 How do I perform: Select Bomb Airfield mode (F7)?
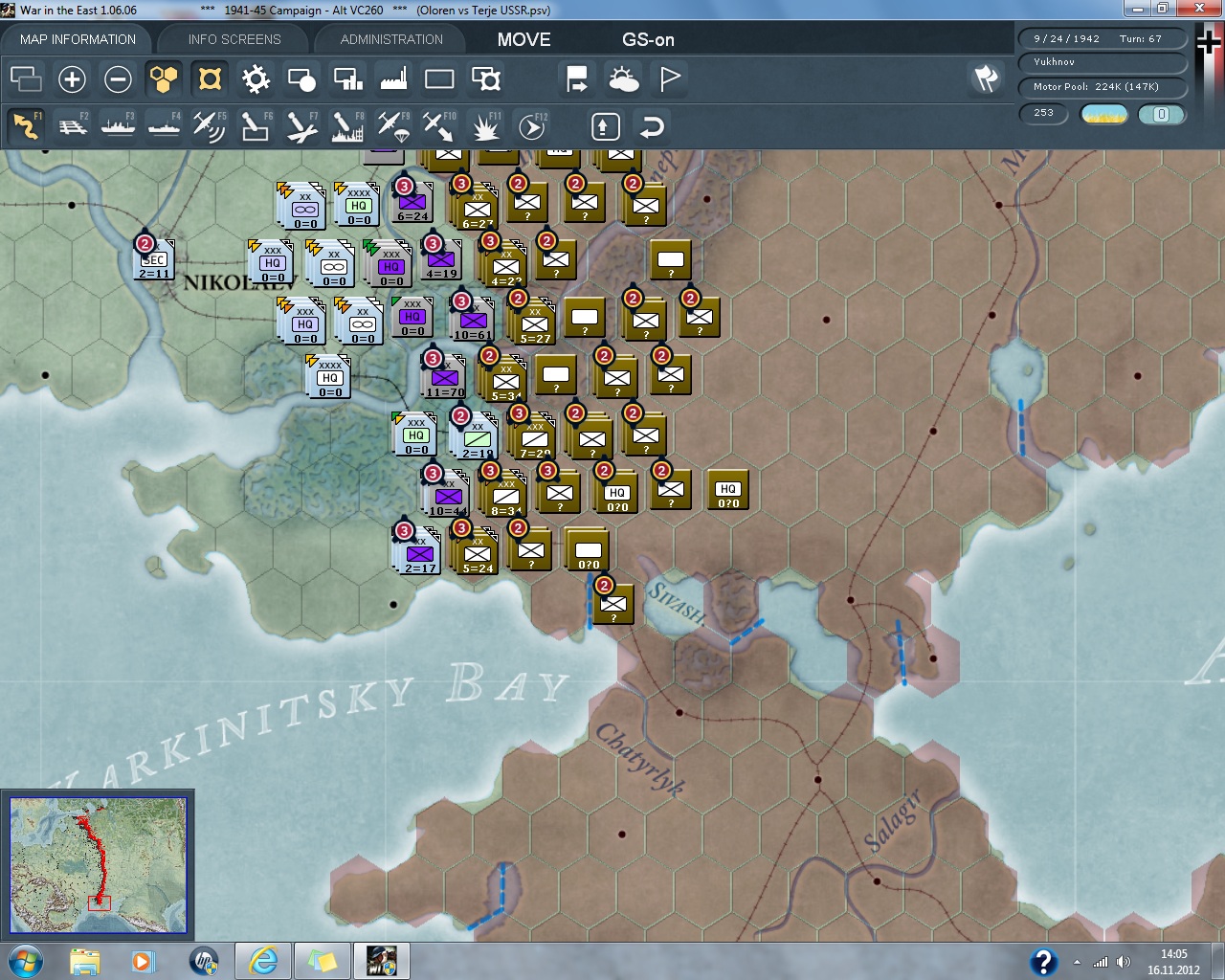[301, 126]
